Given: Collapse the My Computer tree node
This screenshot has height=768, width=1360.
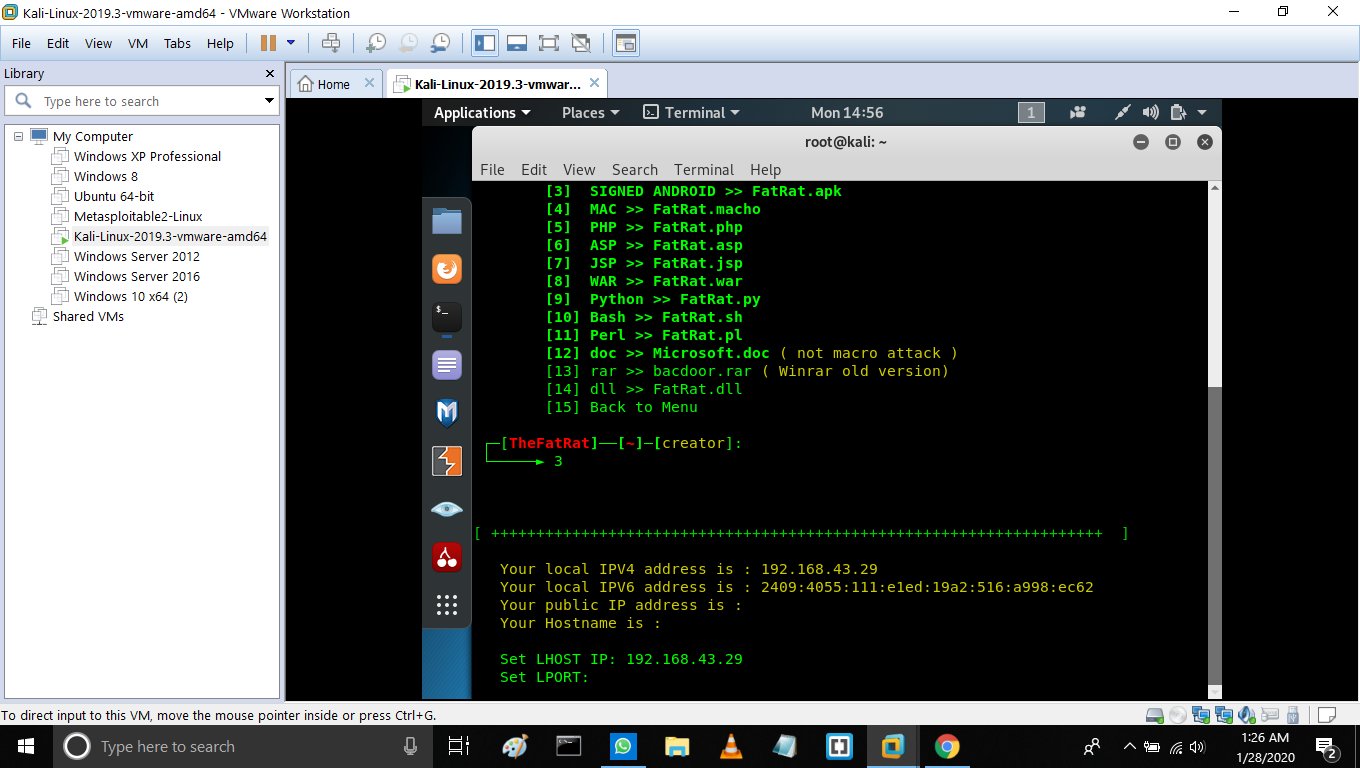Looking at the screenshot, I should point(18,136).
